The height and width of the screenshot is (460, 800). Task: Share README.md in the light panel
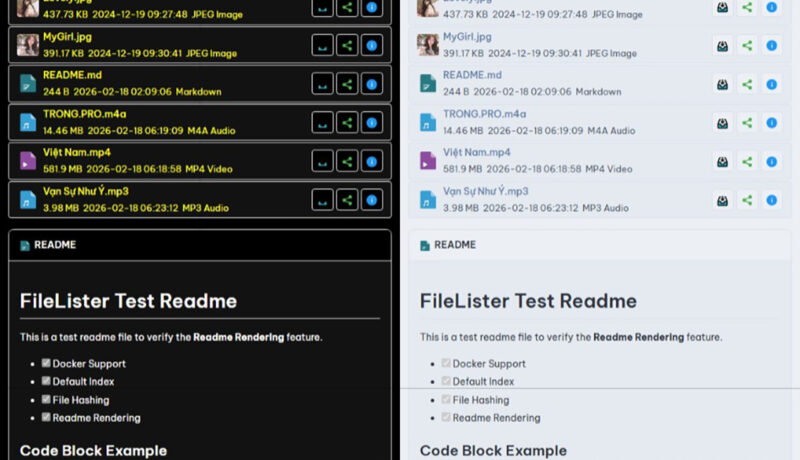(747, 84)
